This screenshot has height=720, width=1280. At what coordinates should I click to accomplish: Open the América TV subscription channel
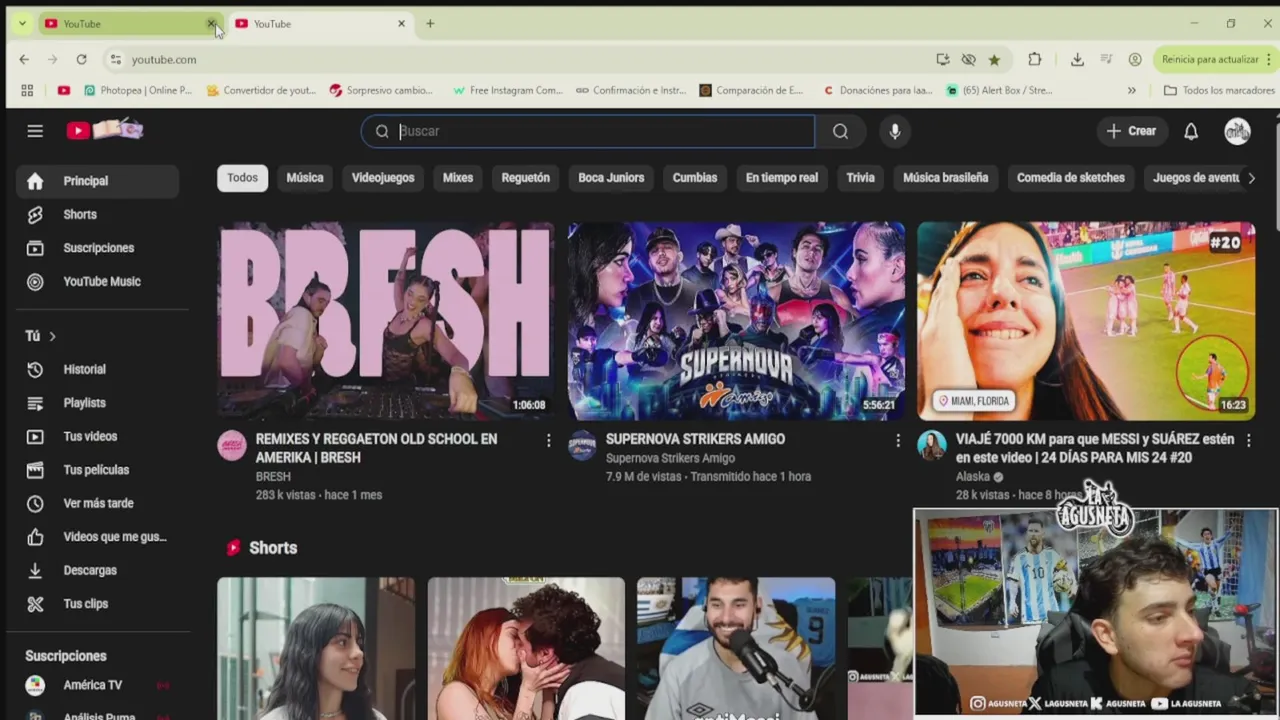(x=97, y=685)
